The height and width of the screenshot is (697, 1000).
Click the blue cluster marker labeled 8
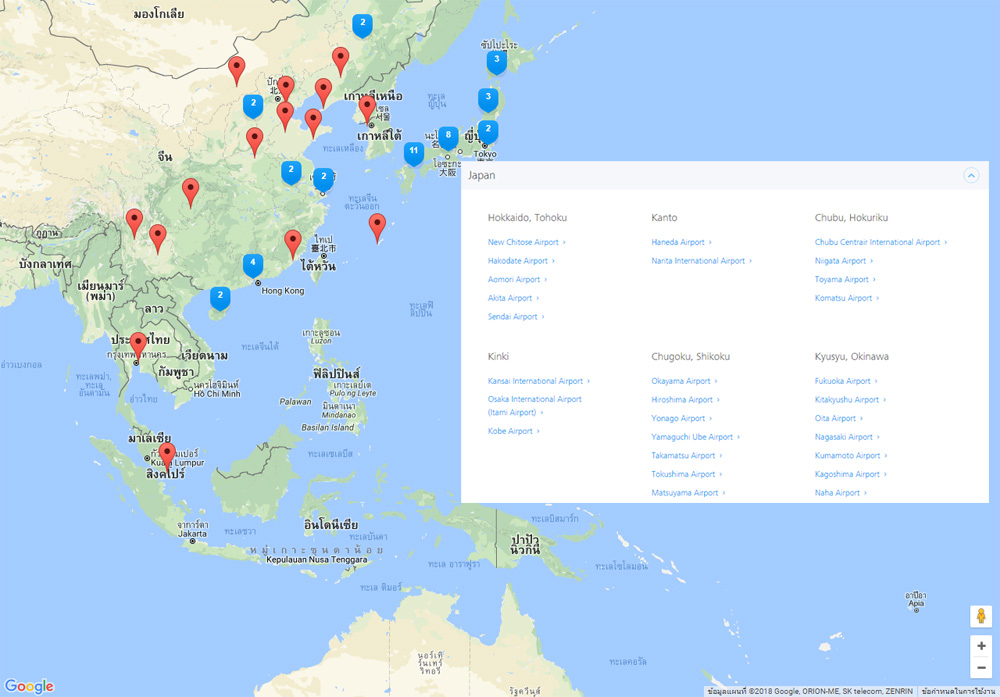pyautogui.click(x=449, y=135)
